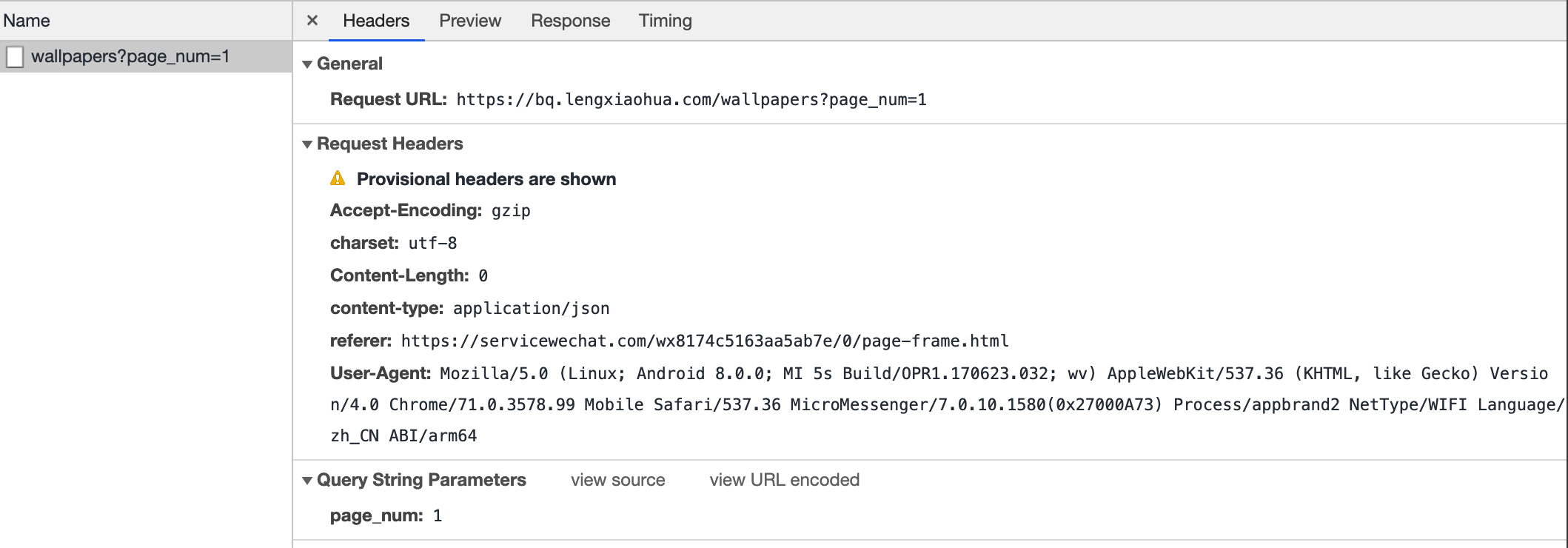Click the view source link
The image size is (1568, 548).
pyautogui.click(x=617, y=480)
